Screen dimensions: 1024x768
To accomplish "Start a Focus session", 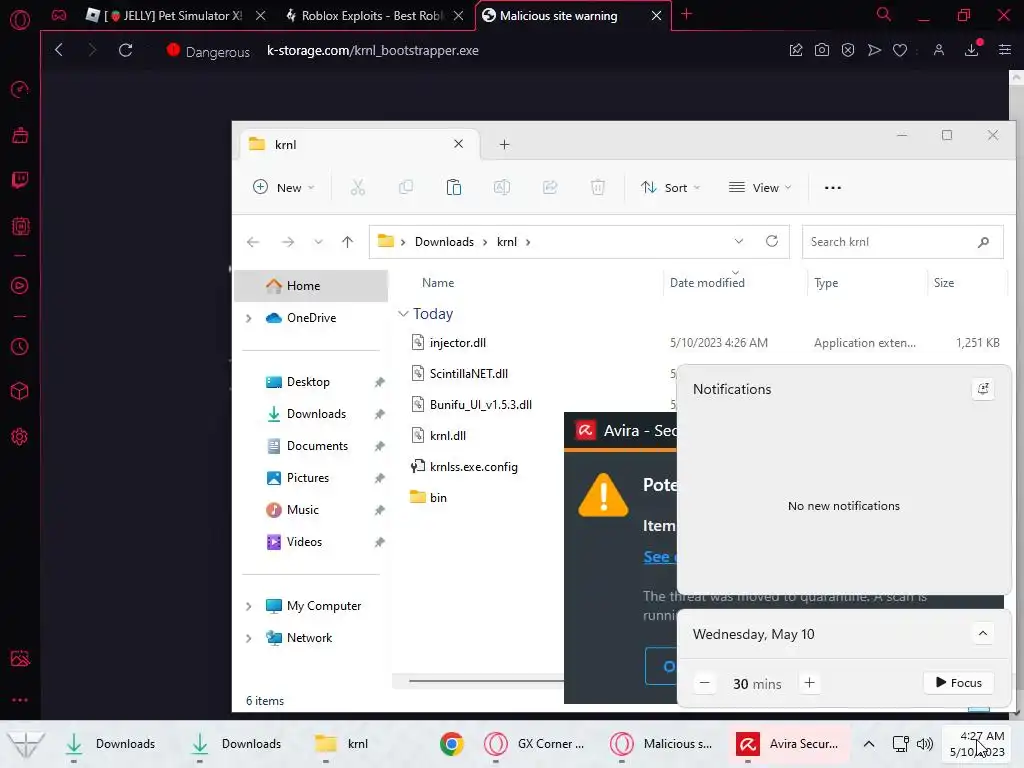I will 959,683.
